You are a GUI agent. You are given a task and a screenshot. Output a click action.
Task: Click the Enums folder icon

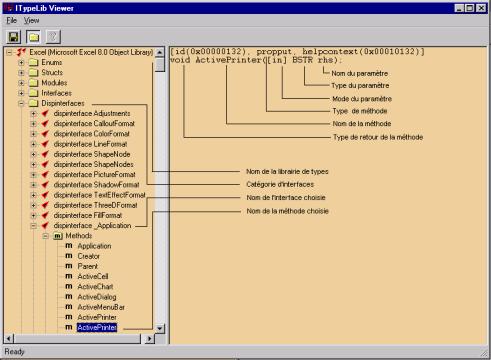tap(33, 63)
